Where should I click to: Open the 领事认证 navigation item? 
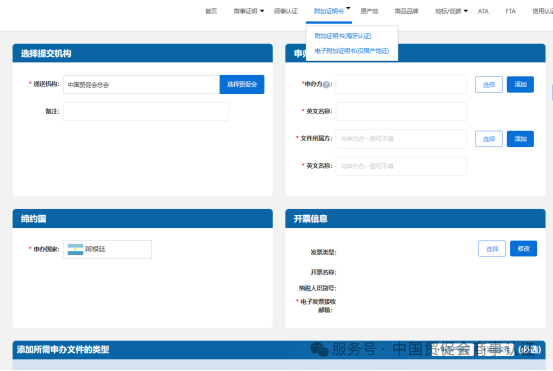[286, 11]
